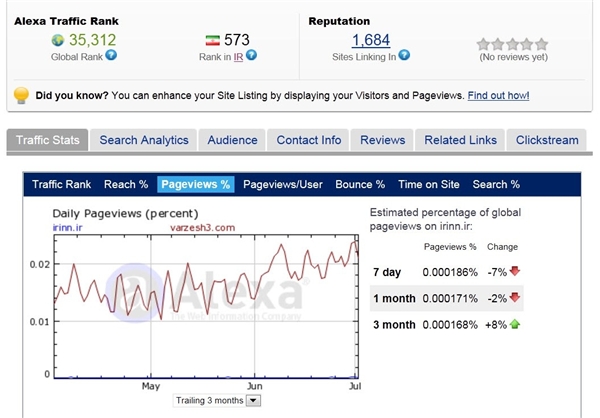This screenshot has height=418, width=600.
Task: Open help icon next to Sites Linking In
Action: [x=404, y=55]
